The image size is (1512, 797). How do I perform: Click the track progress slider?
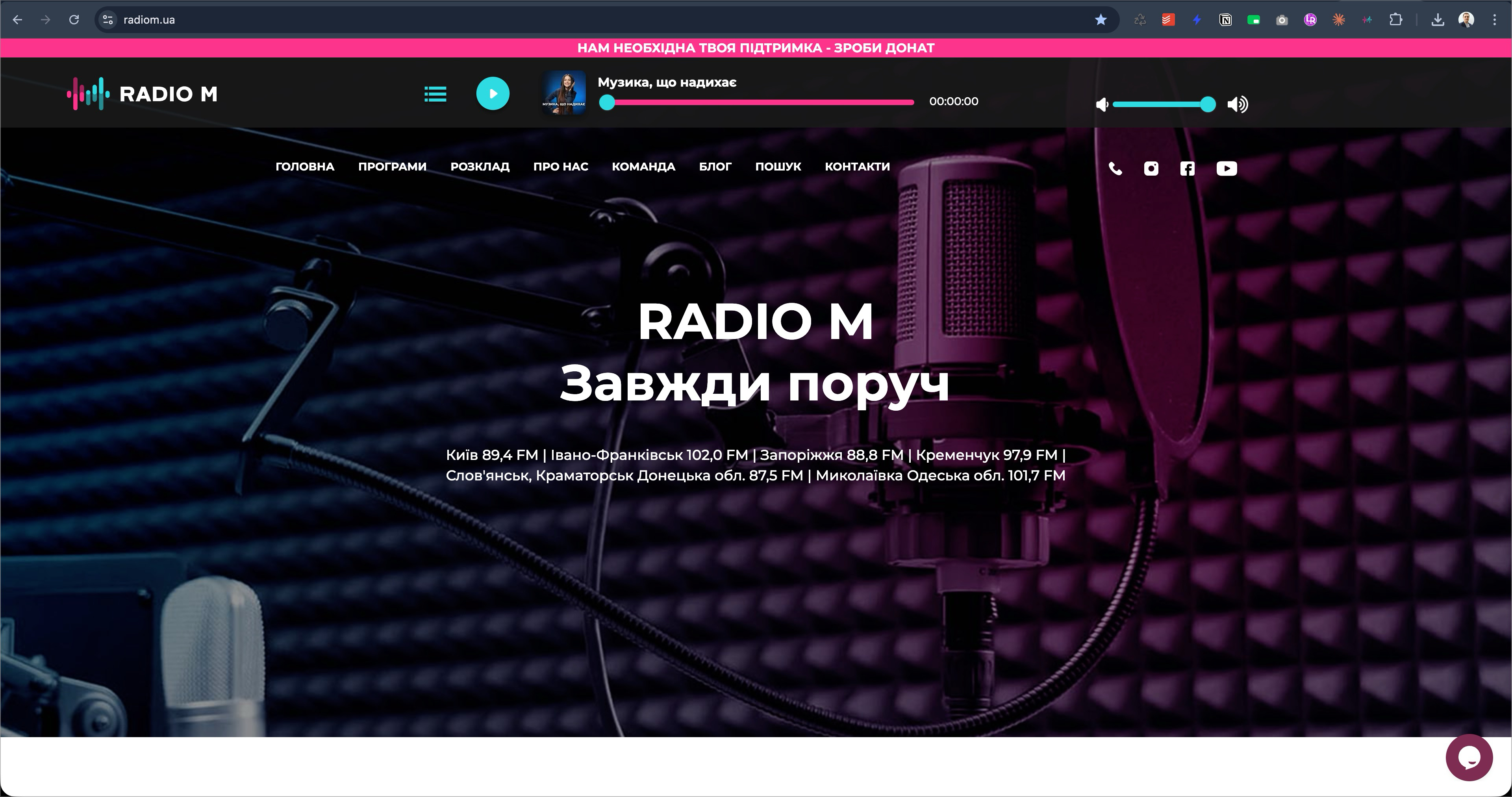pos(756,103)
